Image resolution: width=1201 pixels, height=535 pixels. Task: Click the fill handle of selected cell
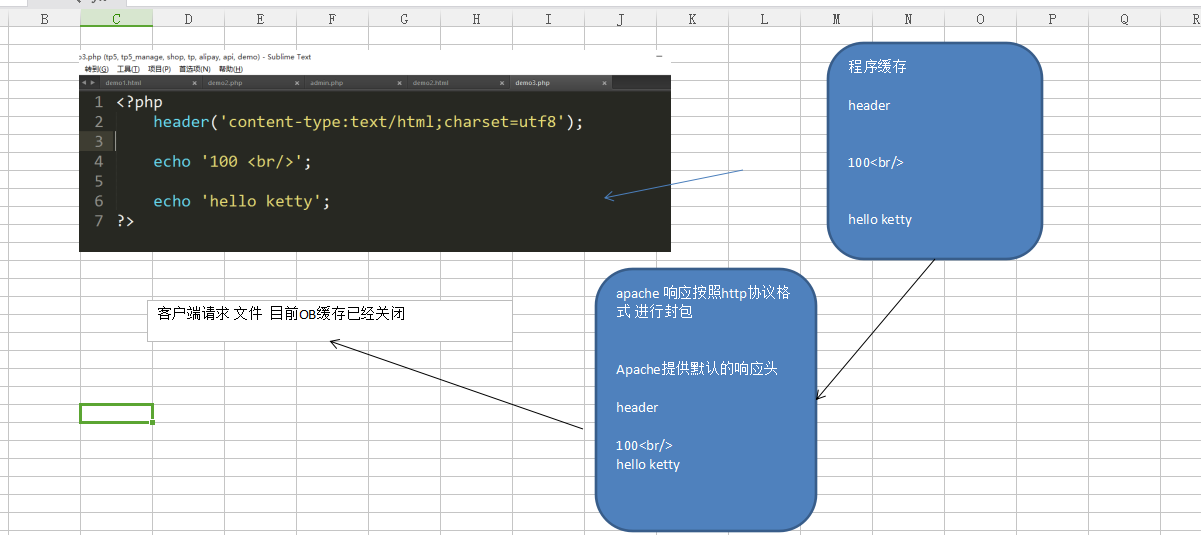coord(153,423)
